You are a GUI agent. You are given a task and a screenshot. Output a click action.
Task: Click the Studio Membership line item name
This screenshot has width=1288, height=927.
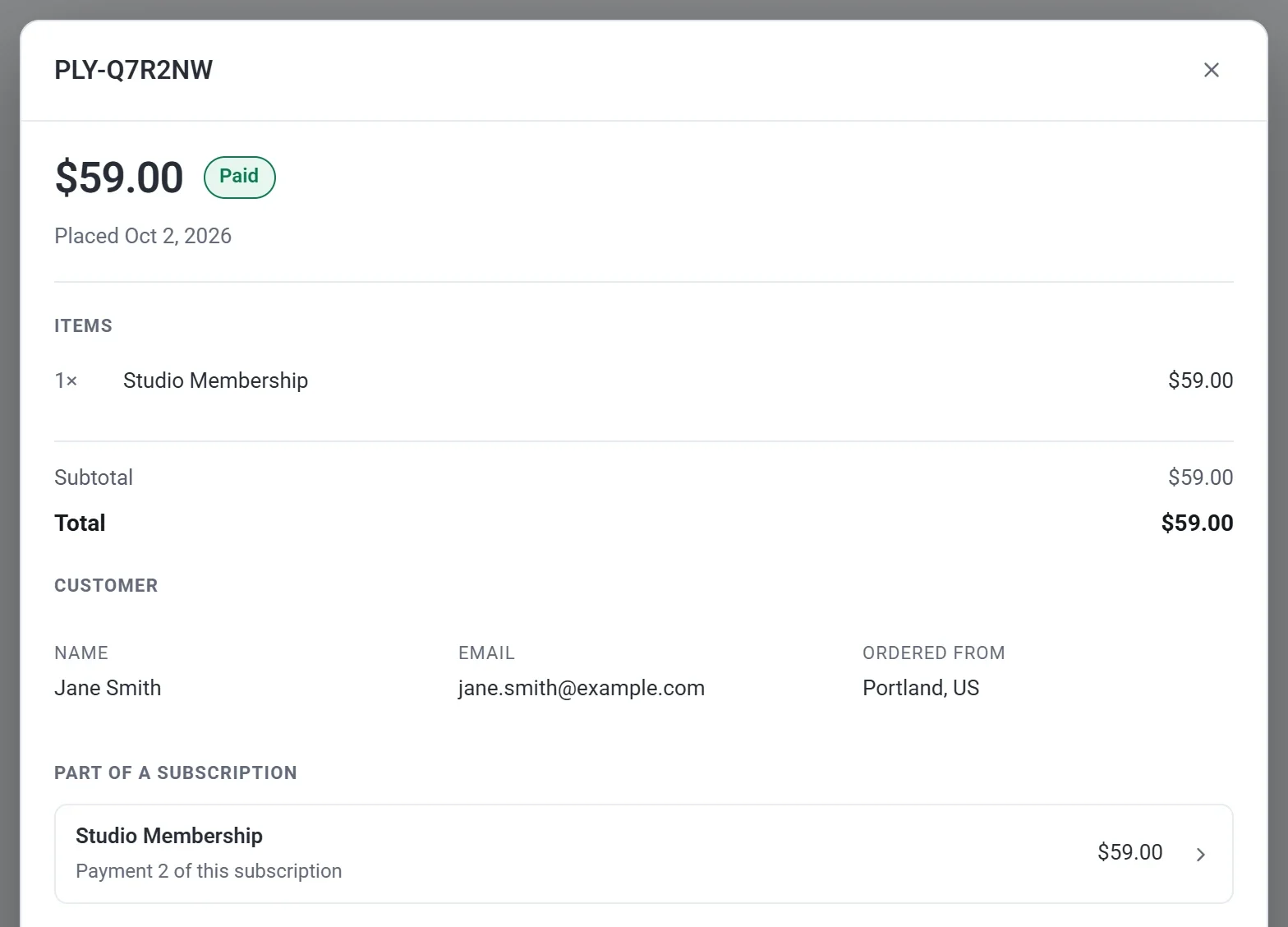[215, 380]
